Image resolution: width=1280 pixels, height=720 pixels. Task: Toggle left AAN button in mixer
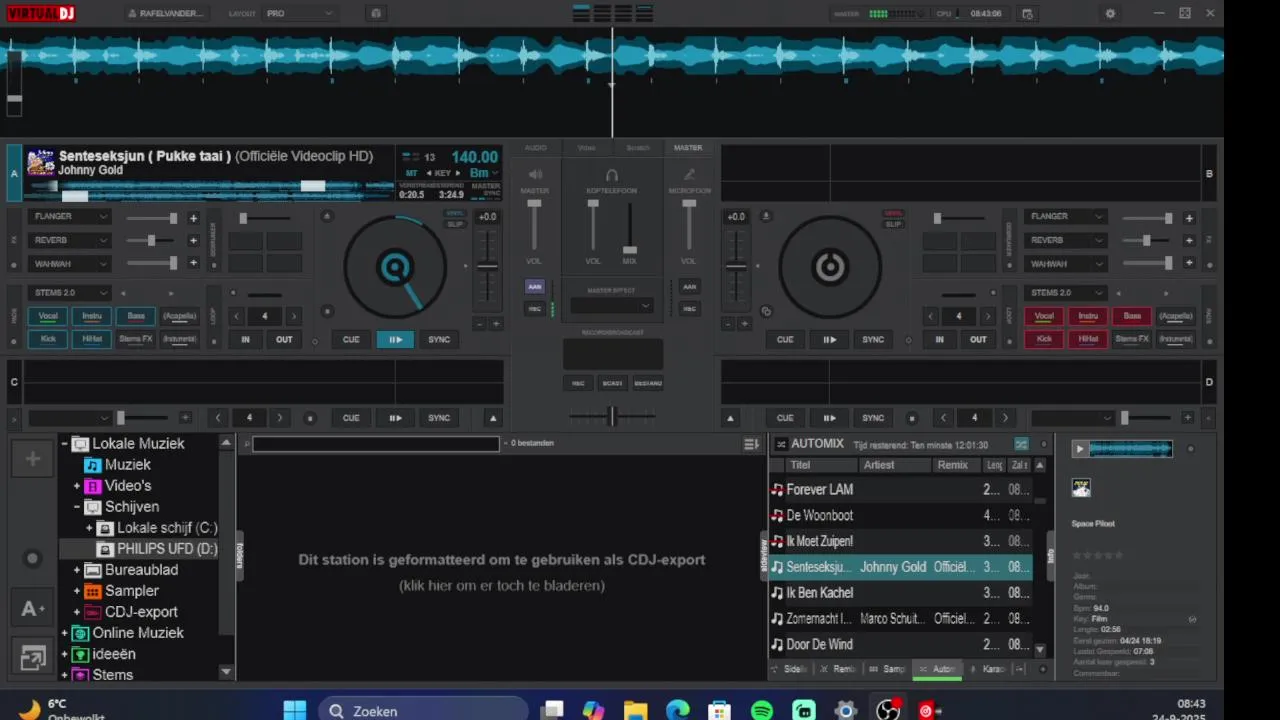pyautogui.click(x=535, y=286)
